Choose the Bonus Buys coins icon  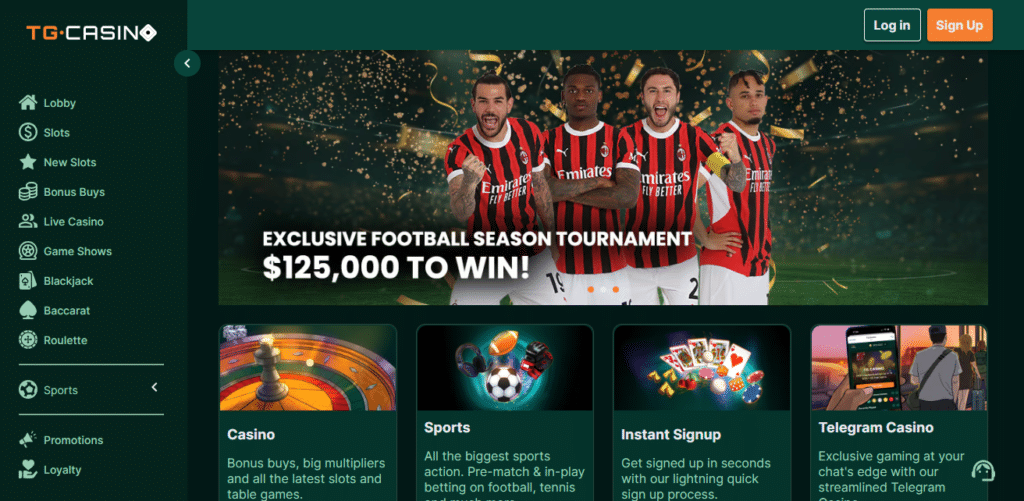point(27,192)
